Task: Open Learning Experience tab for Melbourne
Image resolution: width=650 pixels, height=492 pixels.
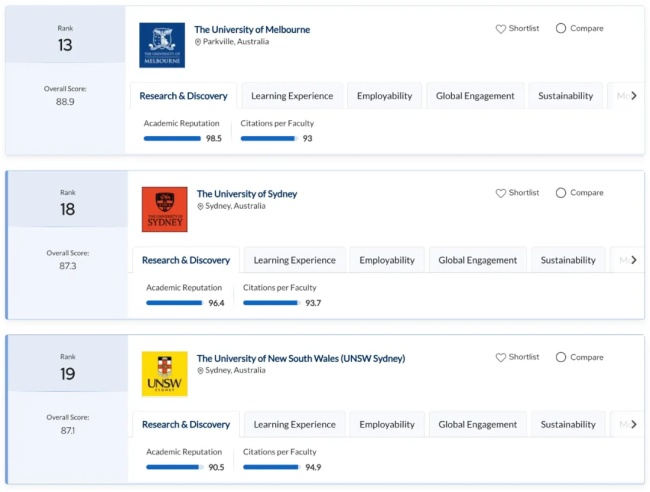Action: [292, 96]
